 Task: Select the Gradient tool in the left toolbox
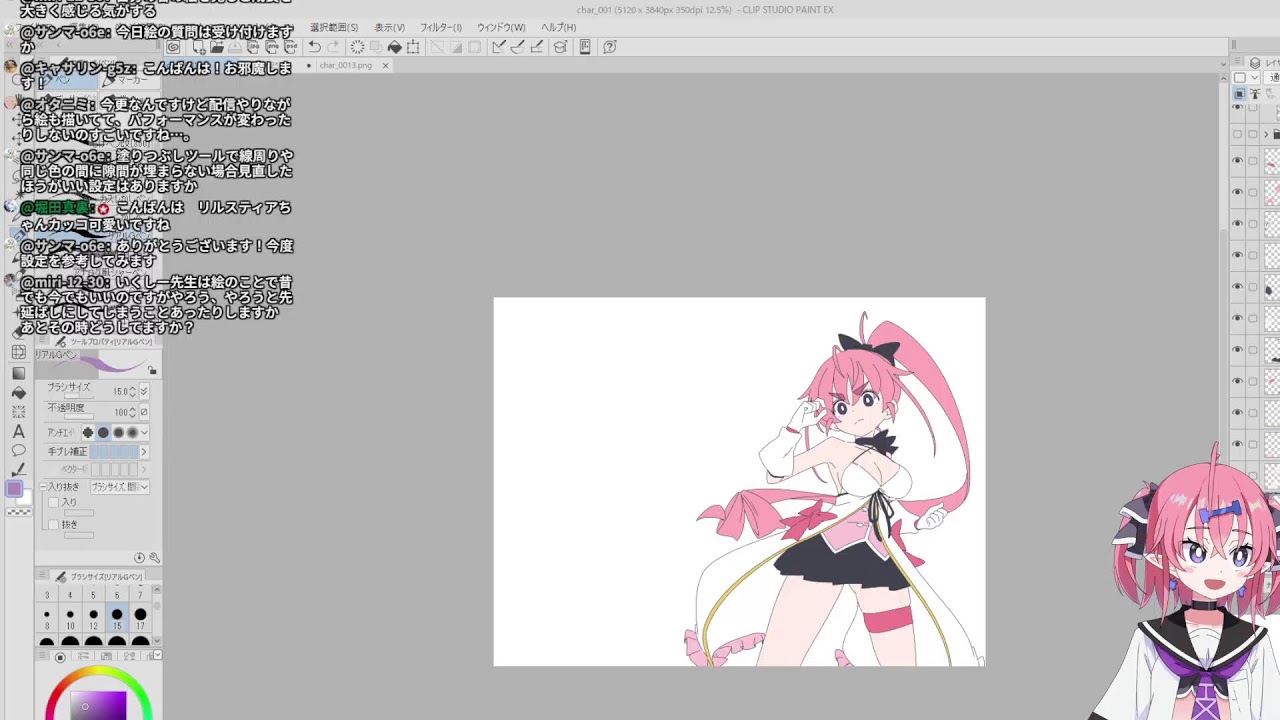click(x=18, y=374)
